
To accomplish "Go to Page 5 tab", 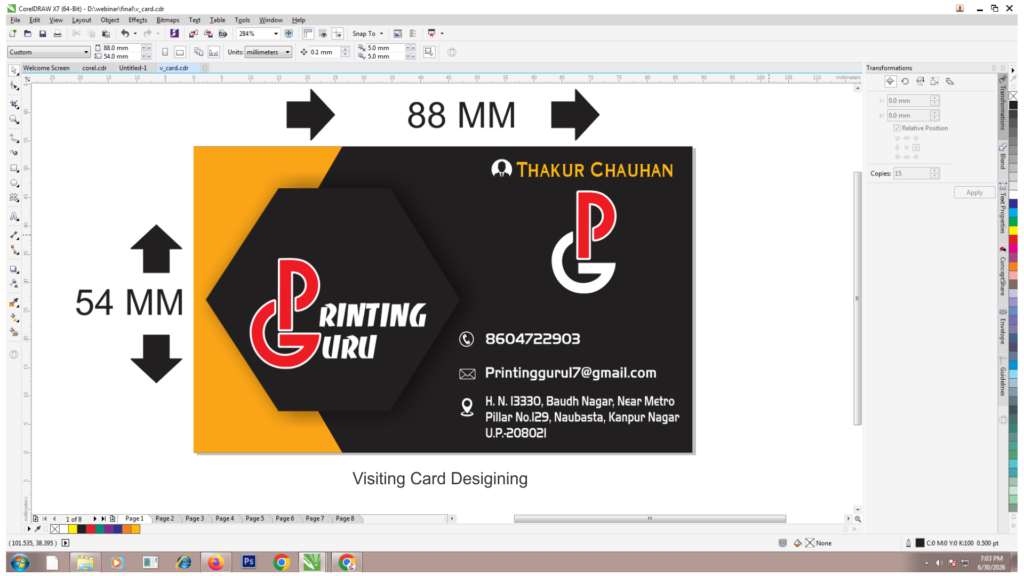I will click(255, 519).
